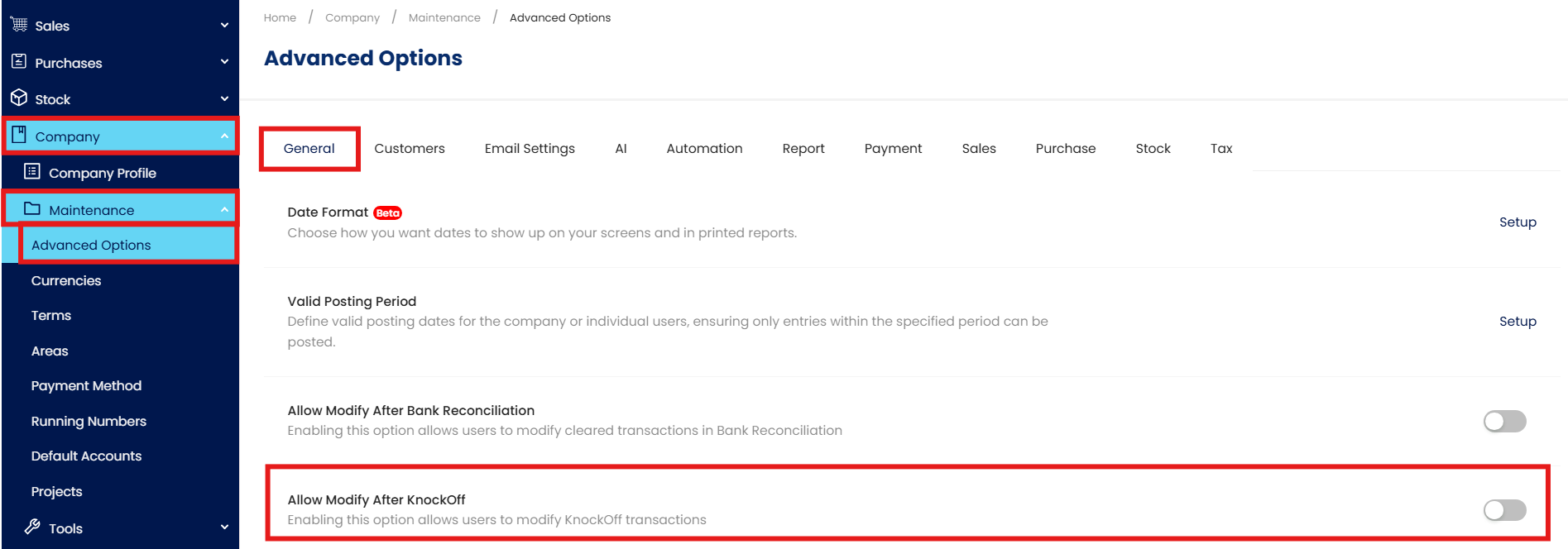This screenshot has width=1568, height=549.
Task: Switch to the Email Settings tab
Action: [x=530, y=149]
